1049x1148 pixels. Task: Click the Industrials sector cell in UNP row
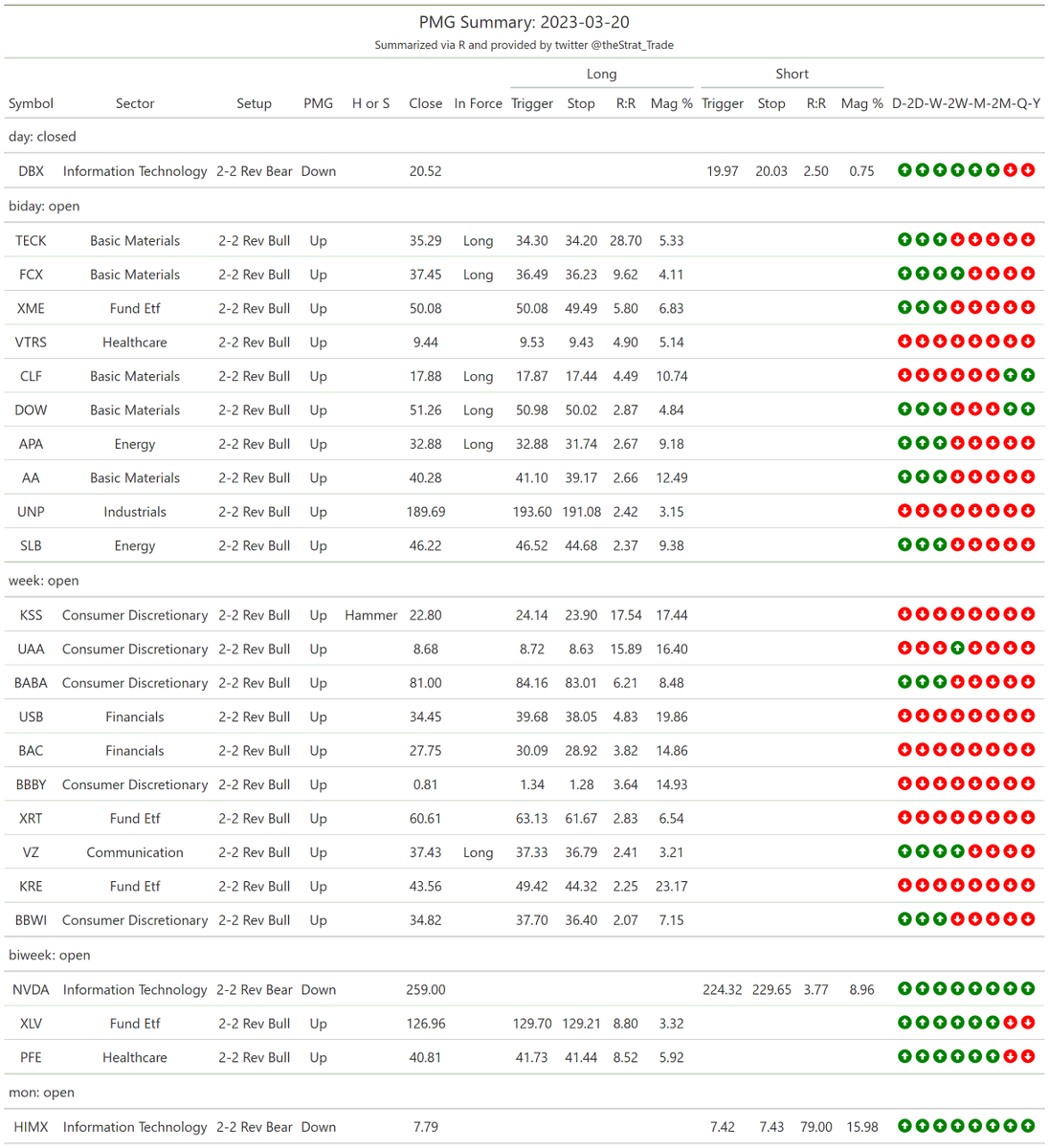click(135, 512)
